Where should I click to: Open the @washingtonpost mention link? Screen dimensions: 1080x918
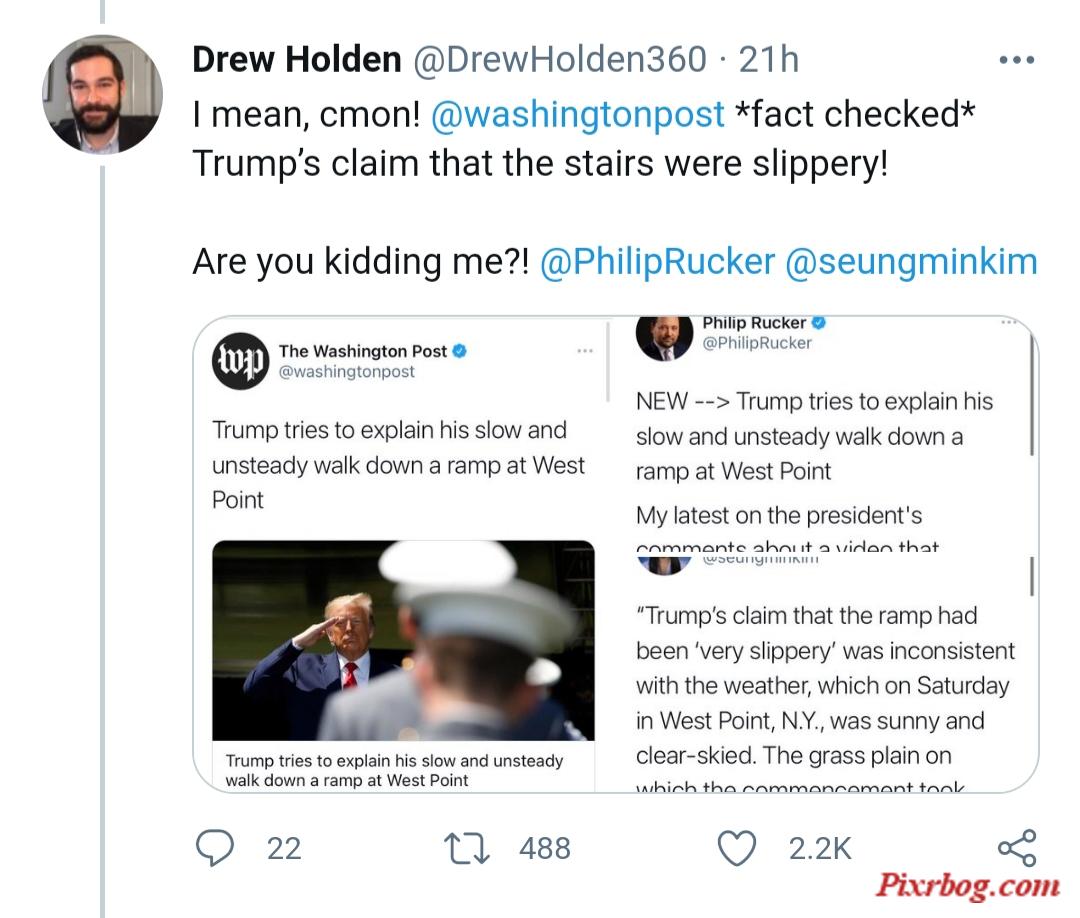577,114
